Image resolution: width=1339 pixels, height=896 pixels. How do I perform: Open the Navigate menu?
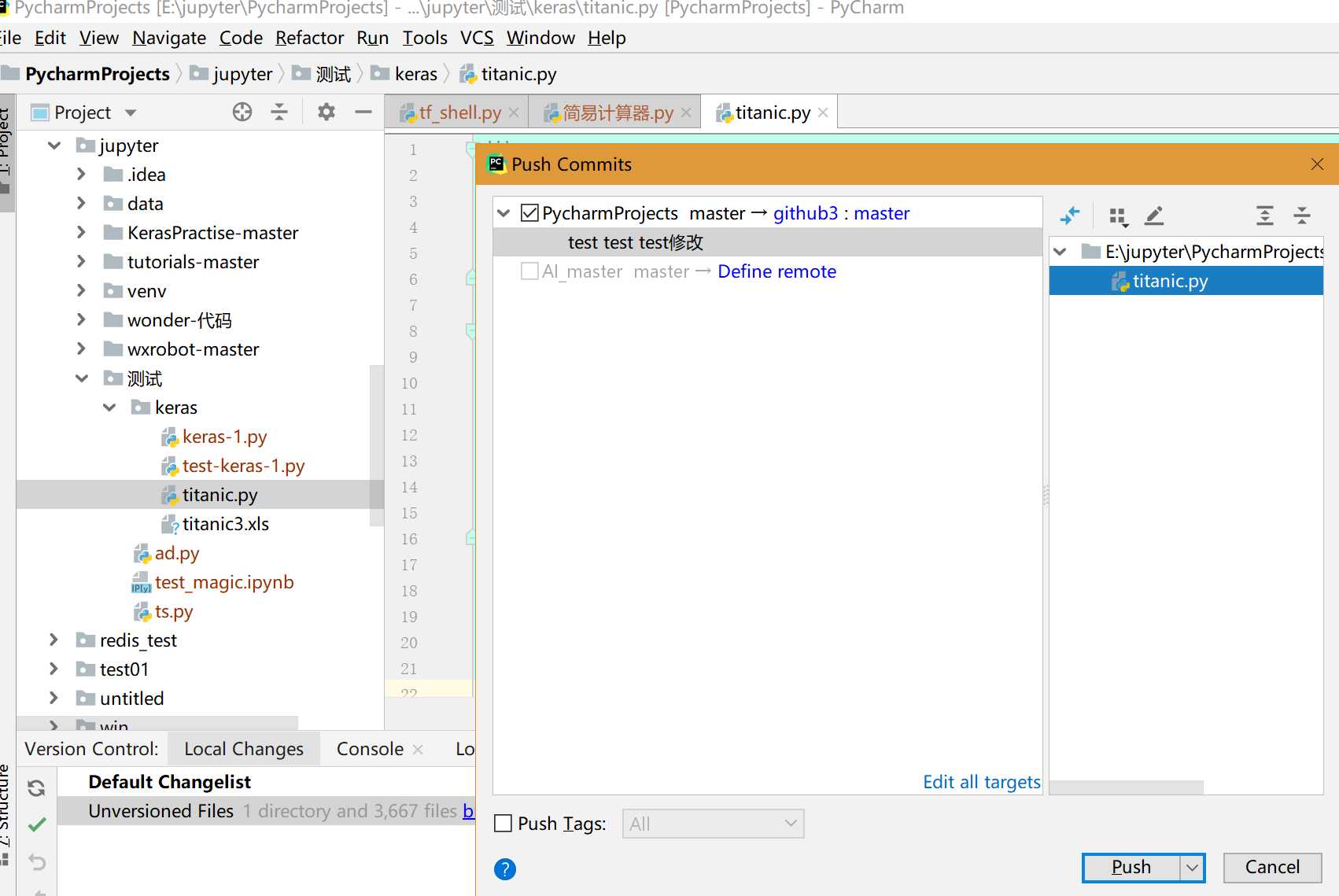coord(169,38)
